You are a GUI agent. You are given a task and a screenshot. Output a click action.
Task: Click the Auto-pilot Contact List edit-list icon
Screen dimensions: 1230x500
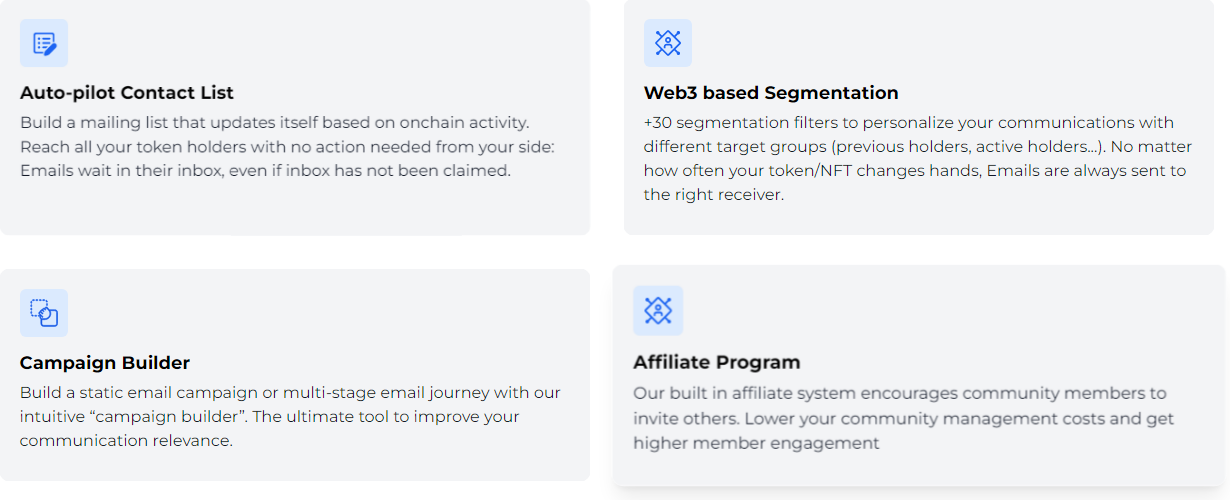coord(44,43)
